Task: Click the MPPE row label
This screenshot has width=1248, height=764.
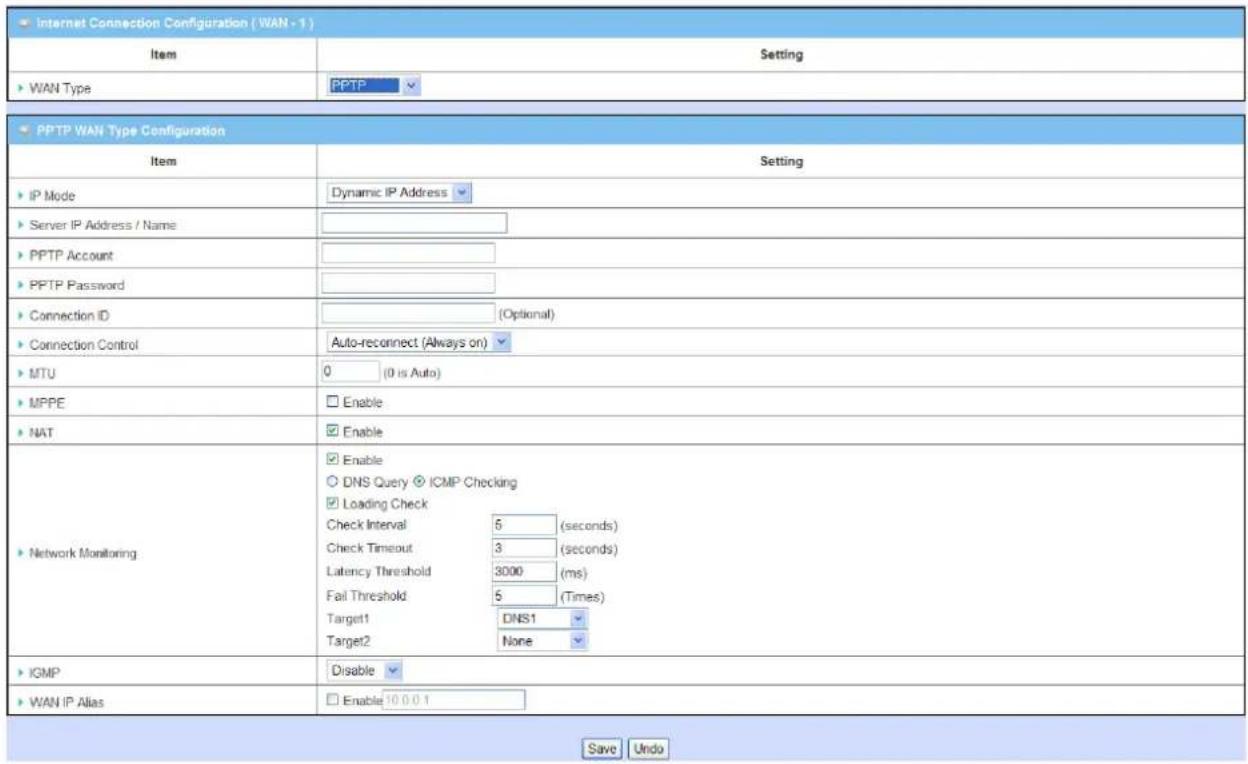Action: pos(48,405)
